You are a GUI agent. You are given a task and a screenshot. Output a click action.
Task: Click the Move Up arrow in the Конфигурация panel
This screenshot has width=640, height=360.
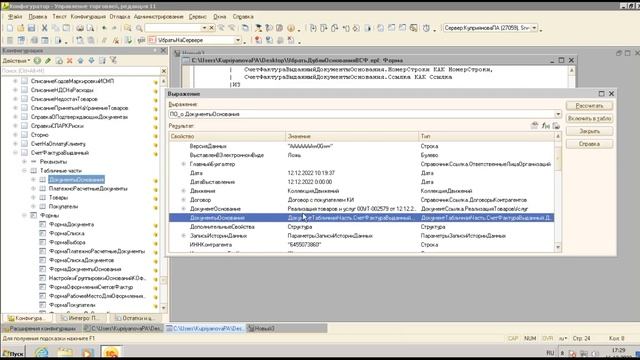(80, 60)
